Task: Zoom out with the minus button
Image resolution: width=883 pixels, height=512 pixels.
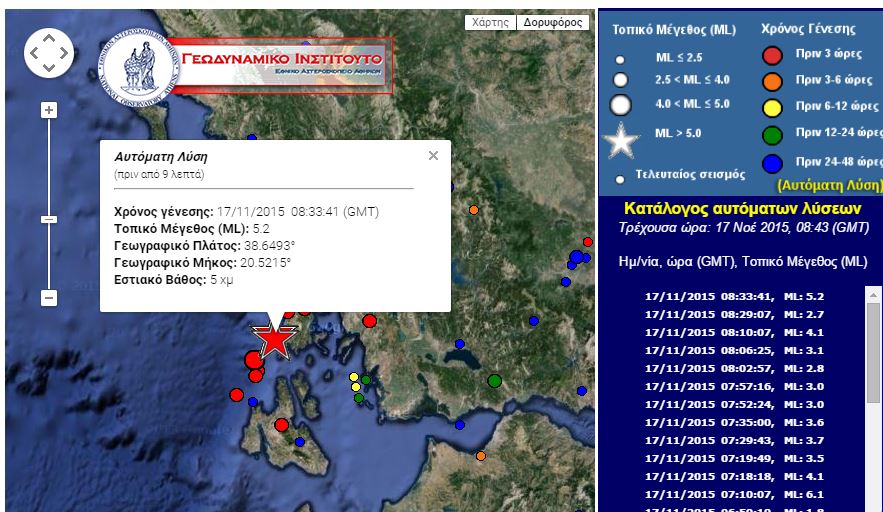Action: click(49, 297)
